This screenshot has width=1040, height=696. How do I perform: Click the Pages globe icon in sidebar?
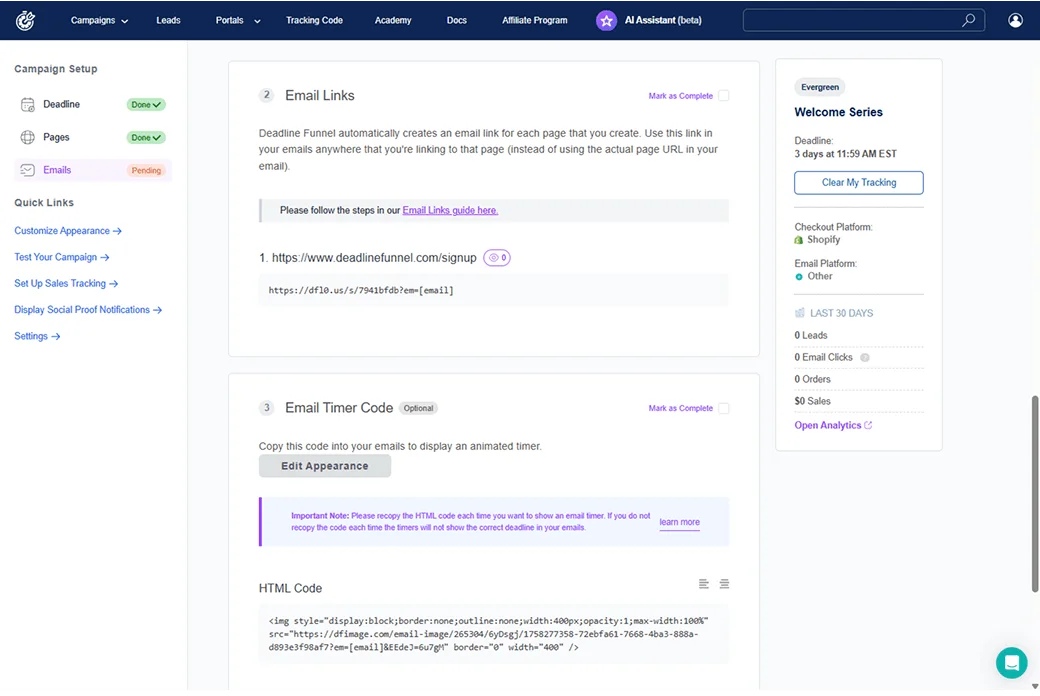point(27,137)
